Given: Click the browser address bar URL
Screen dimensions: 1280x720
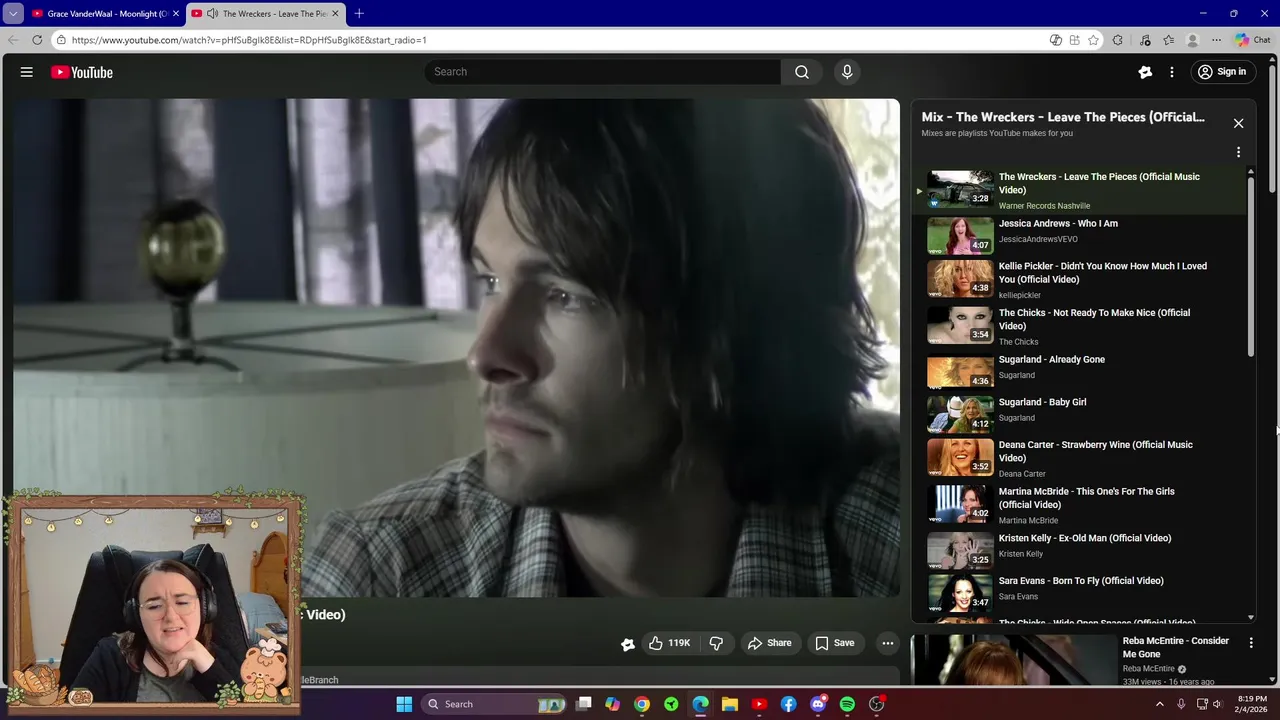Looking at the screenshot, I should coord(249,40).
